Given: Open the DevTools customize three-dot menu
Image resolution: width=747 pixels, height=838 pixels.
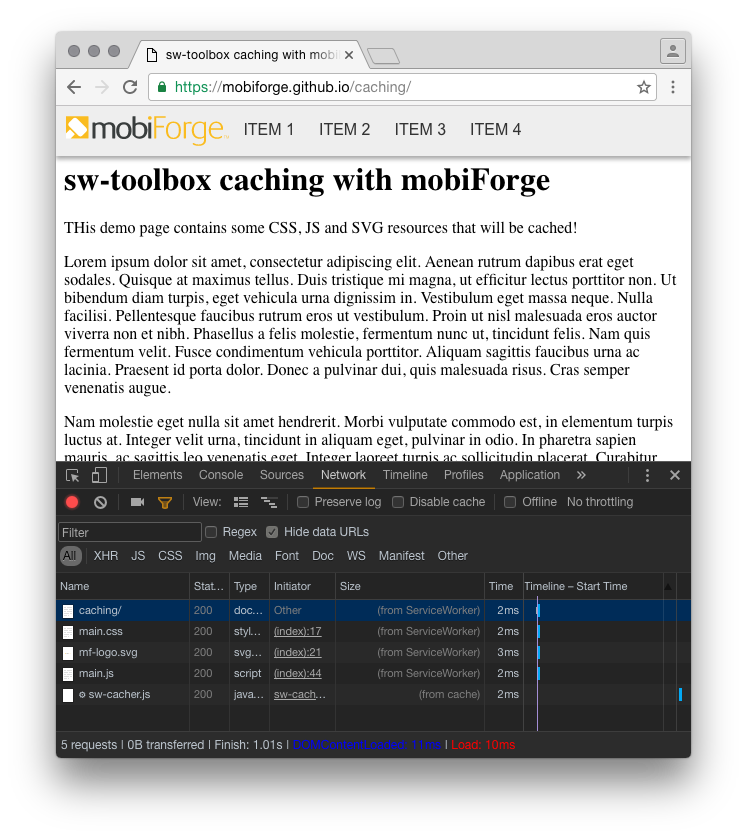Looking at the screenshot, I should point(647,475).
